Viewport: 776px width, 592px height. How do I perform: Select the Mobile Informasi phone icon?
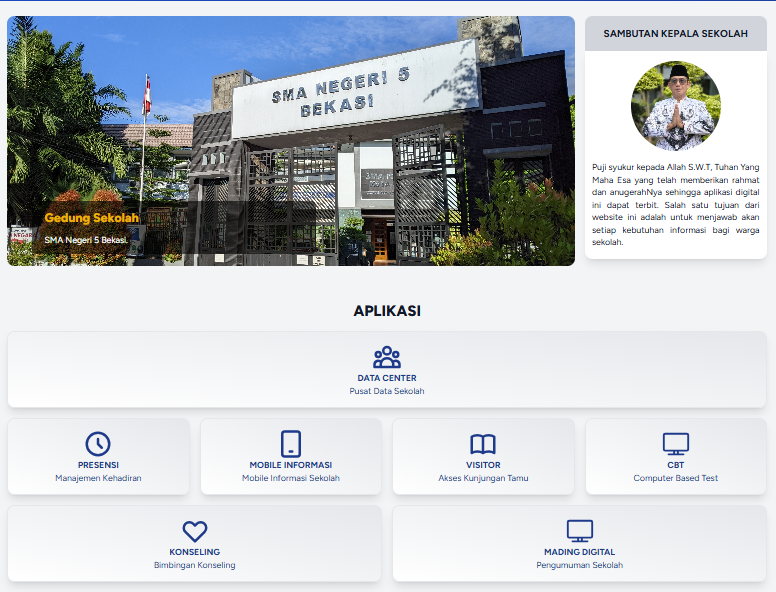291,444
